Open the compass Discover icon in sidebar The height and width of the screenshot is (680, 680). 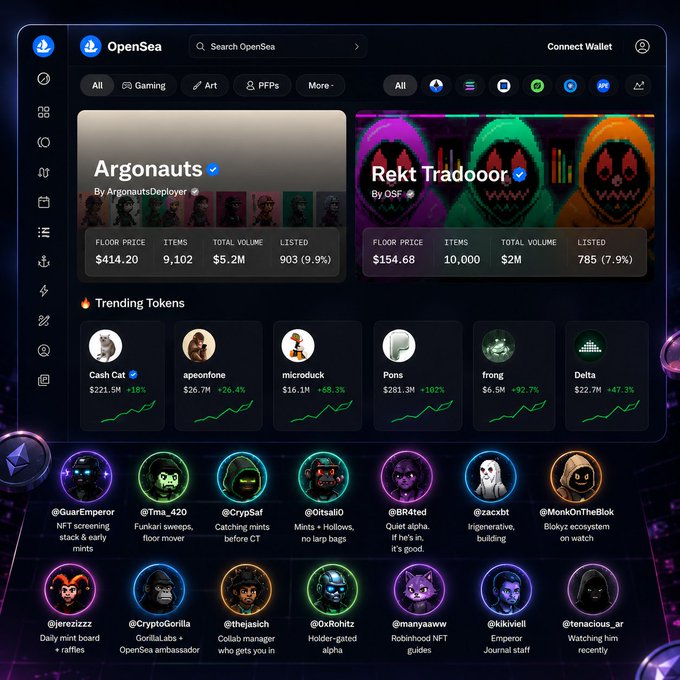coord(44,79)
